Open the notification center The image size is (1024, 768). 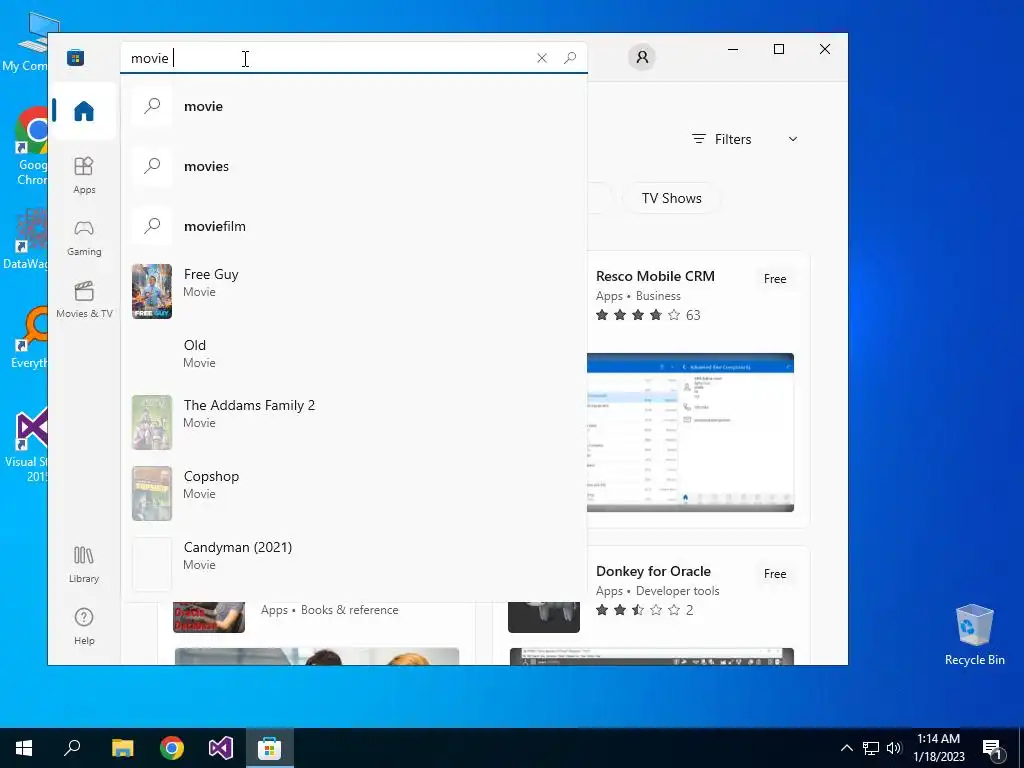pyautogui.click(x=992, y=749)
